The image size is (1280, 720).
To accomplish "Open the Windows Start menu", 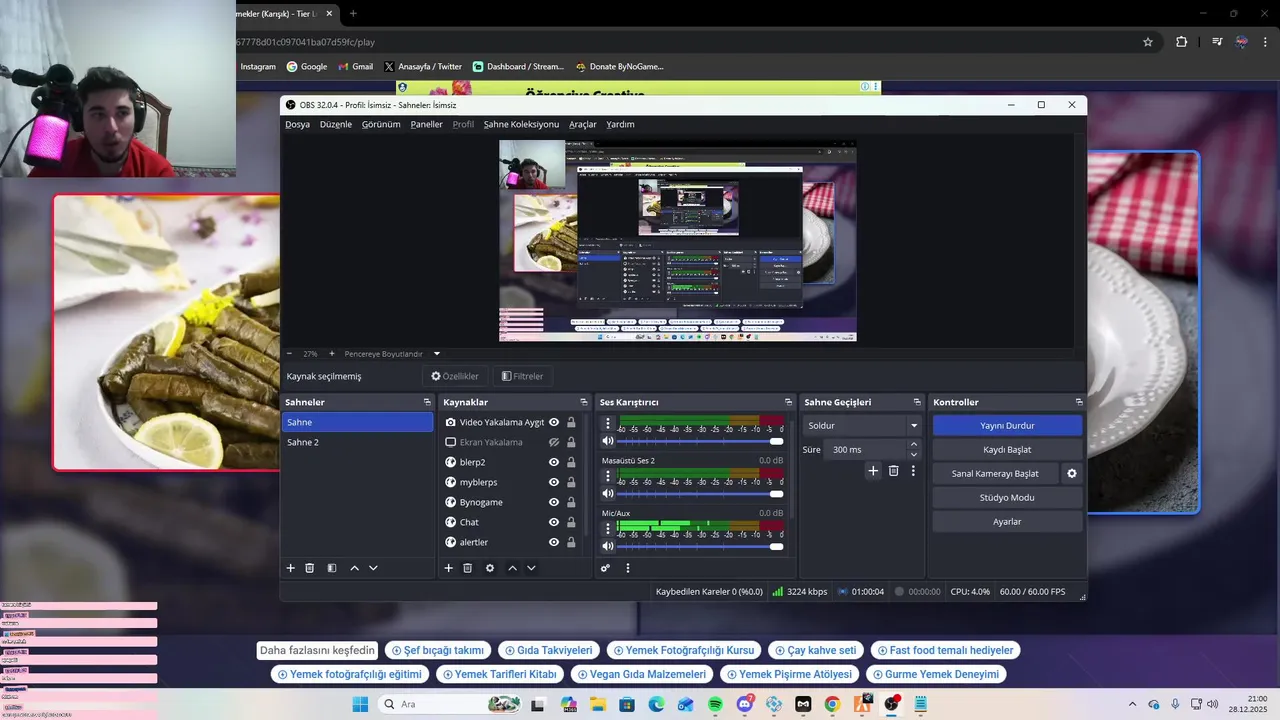I will coord(360,705).
